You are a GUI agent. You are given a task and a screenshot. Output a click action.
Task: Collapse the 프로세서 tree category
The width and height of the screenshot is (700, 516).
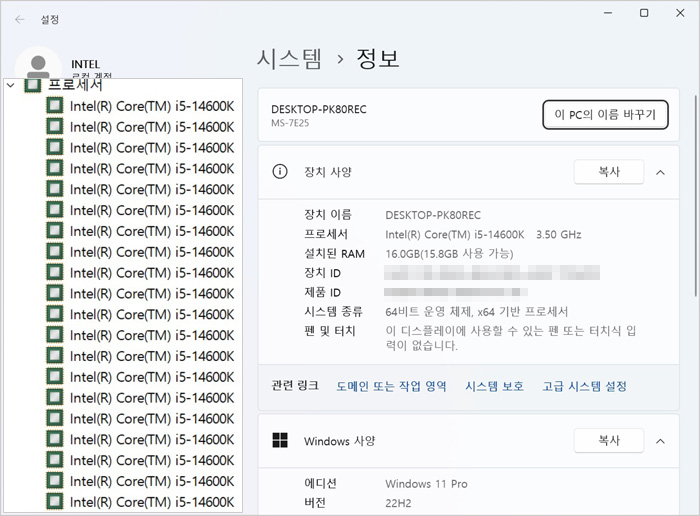tap(11, 84)
